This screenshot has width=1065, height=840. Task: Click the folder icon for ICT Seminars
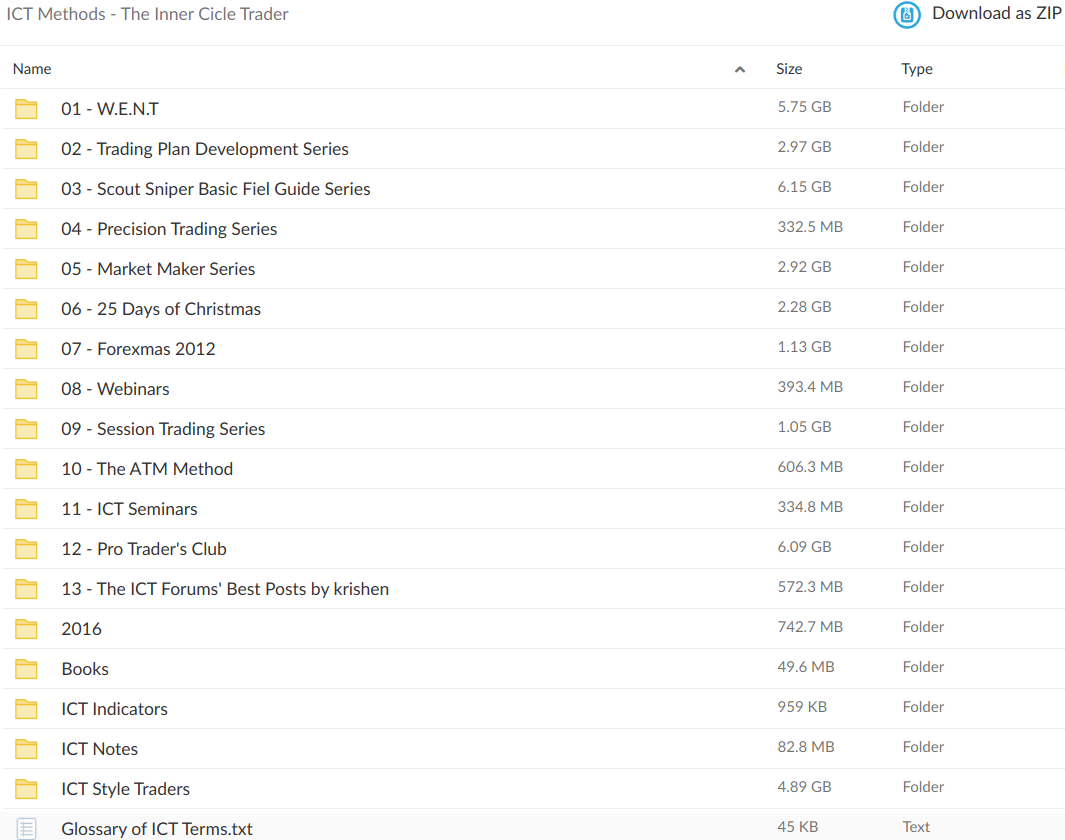(27, 509)
